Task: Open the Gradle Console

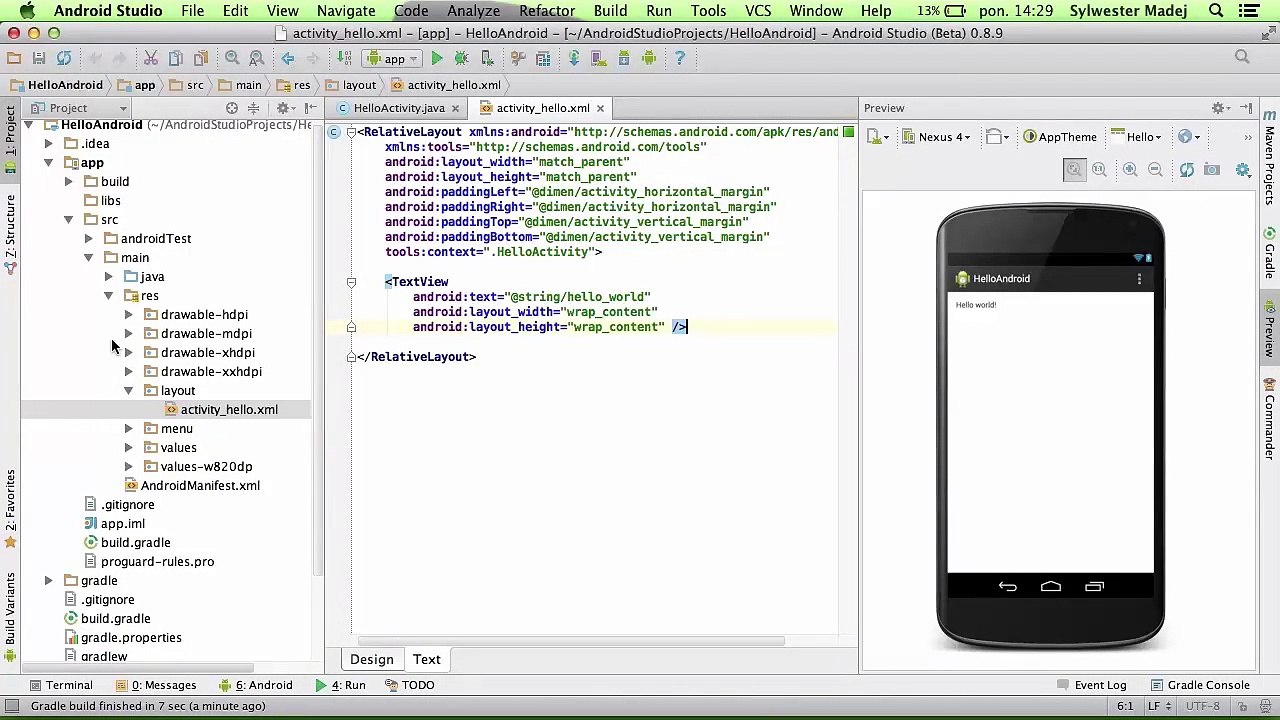Action: [x=1200, y=686]
